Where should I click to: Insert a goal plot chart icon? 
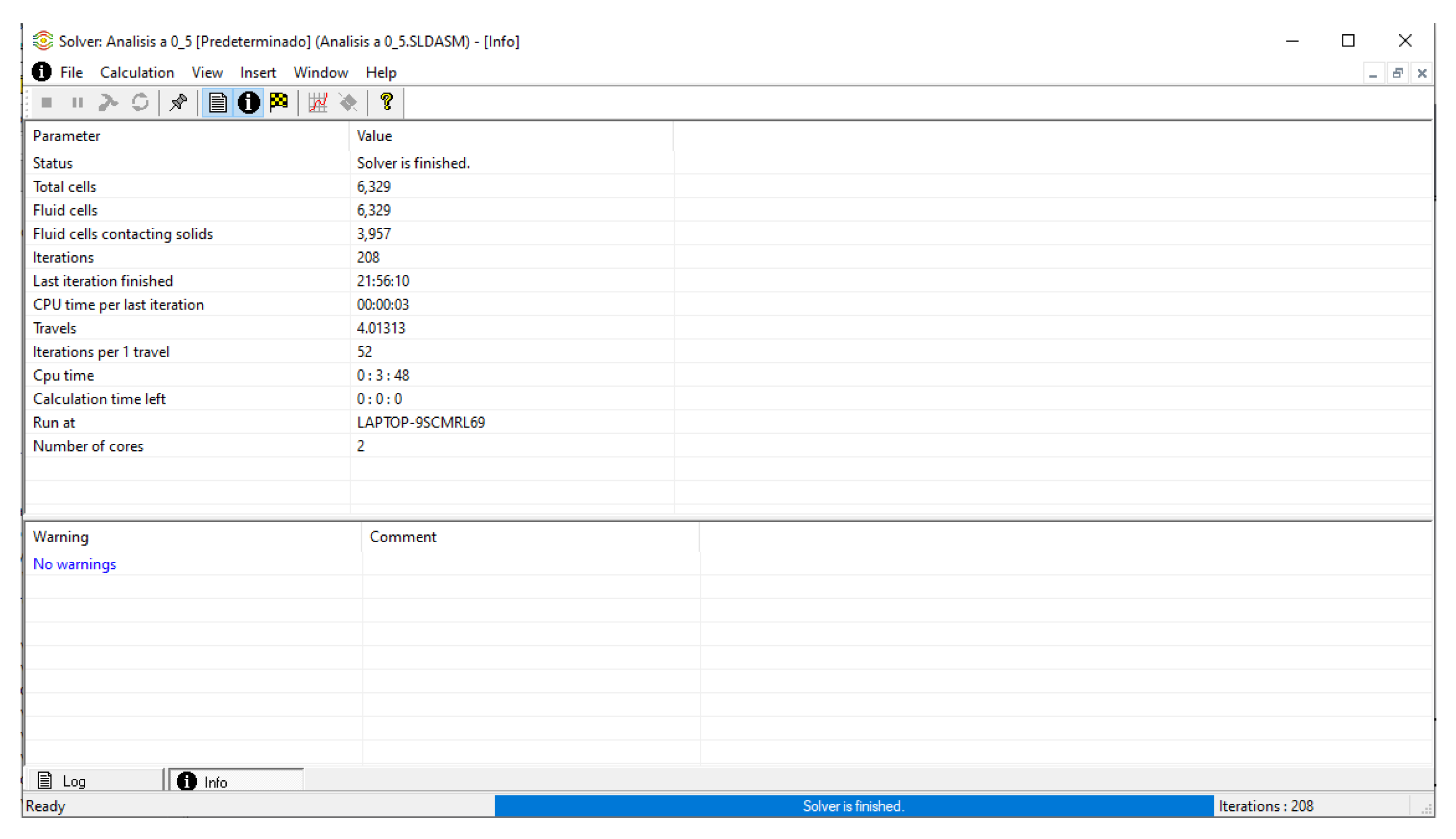(x=317, y=102)
